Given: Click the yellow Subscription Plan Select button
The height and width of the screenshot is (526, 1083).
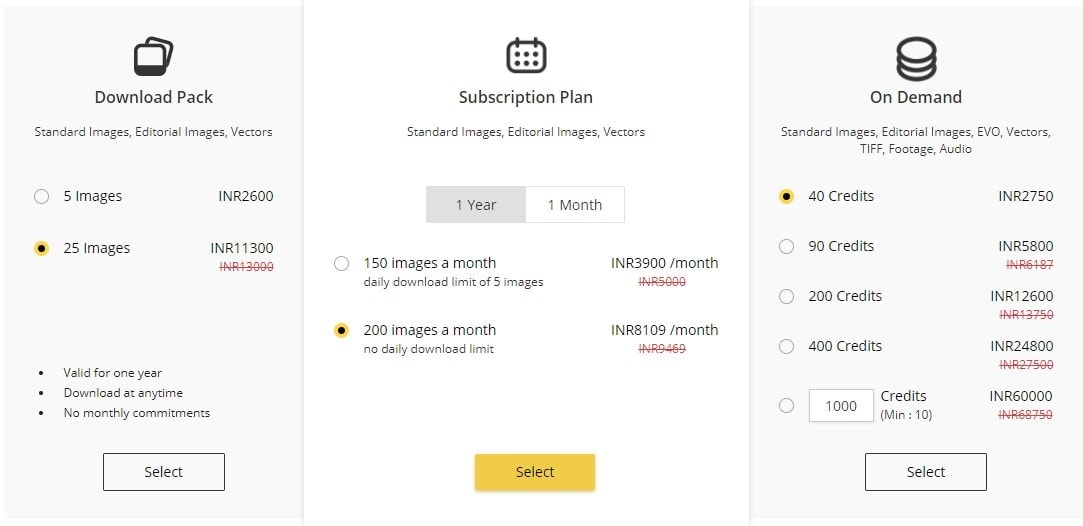Looking at the screenshot, I should (535, 472).
